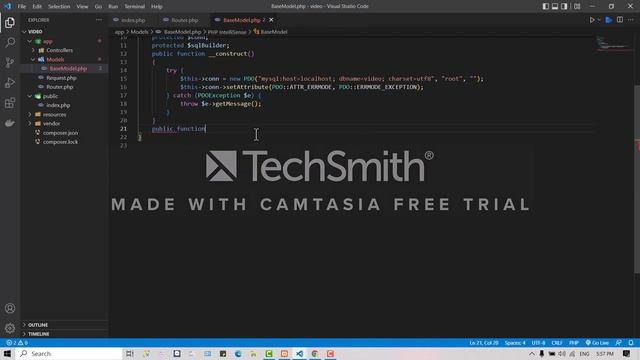Run the PHP file with play icon
Image resolution: width=640 pixels, height=360 pixels.
click(592, 20)
